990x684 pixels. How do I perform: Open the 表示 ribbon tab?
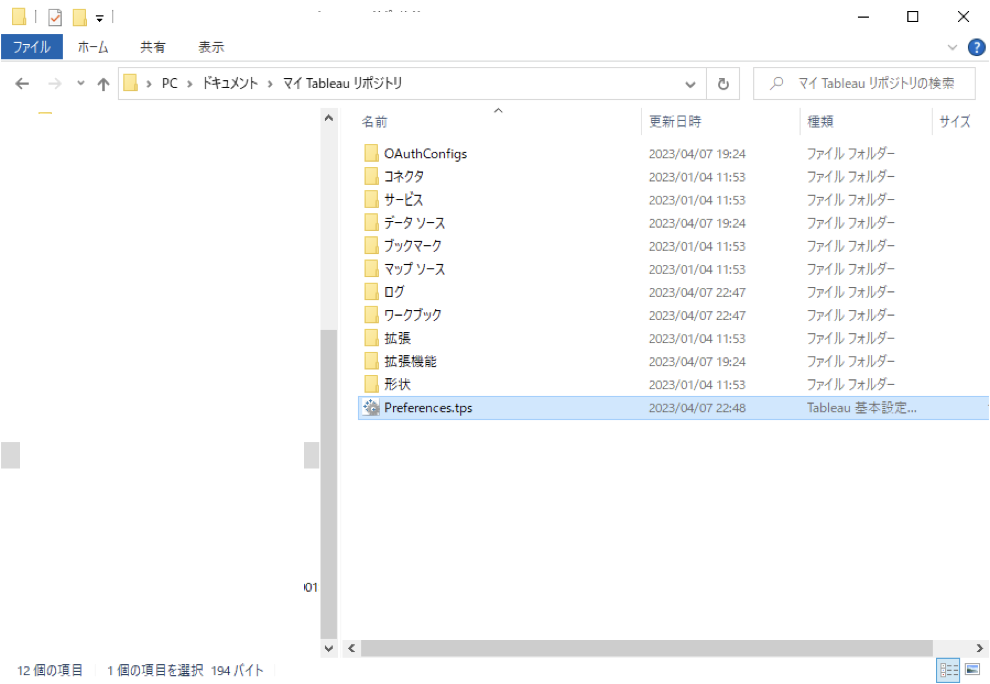tap(210, 46)
